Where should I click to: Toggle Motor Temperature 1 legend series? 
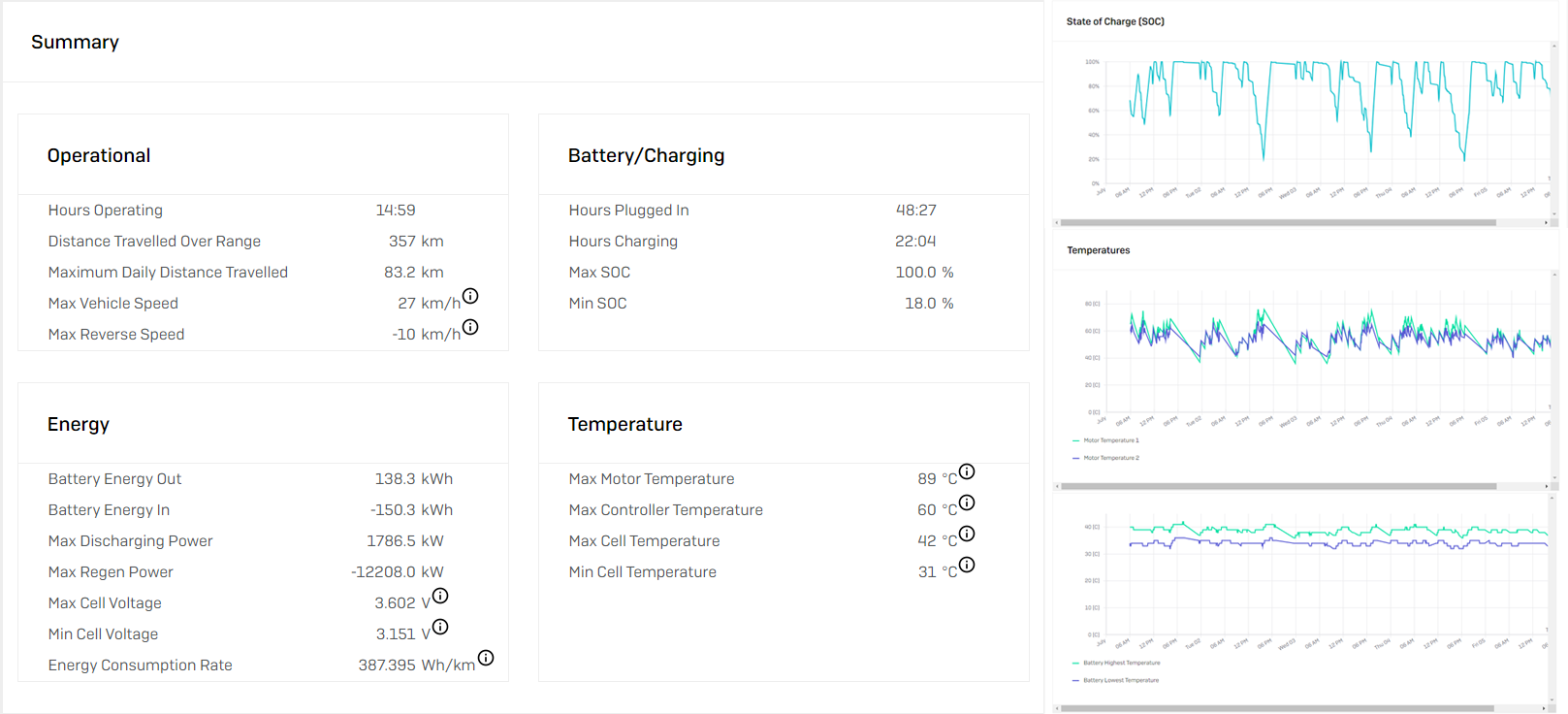pos(1105,440)
